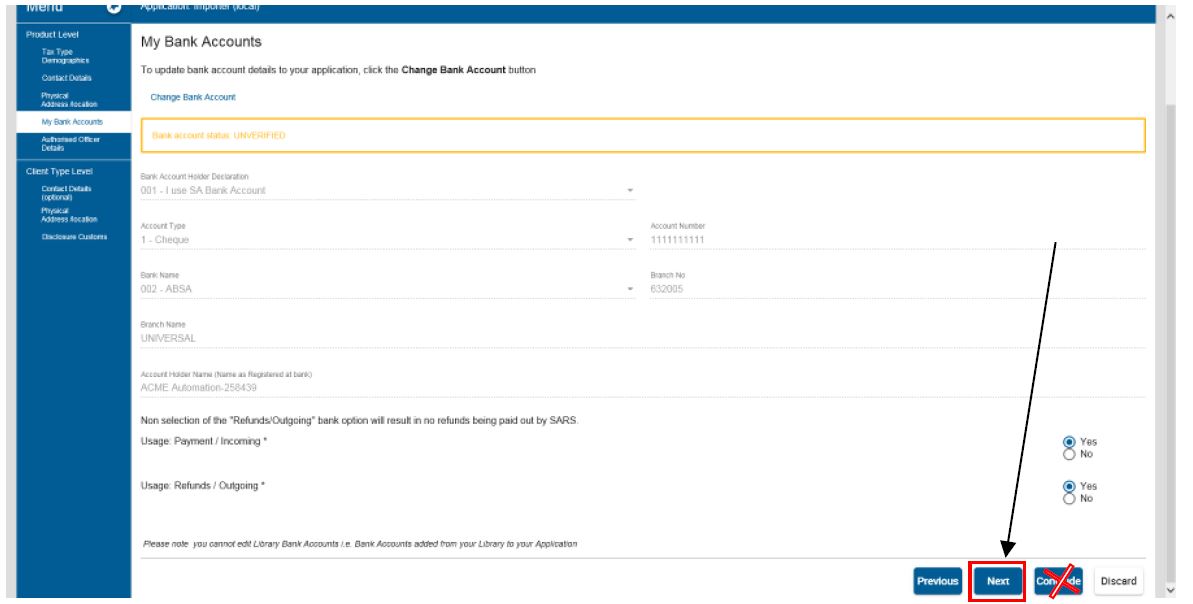Click the Branch No field
This screenshot has height=604, width=1193.
coord(897,289)
